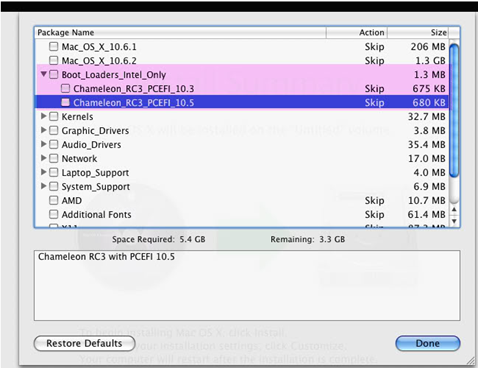The image size is (478, 368).
Task: Click the Size column header
Action: 418,33
